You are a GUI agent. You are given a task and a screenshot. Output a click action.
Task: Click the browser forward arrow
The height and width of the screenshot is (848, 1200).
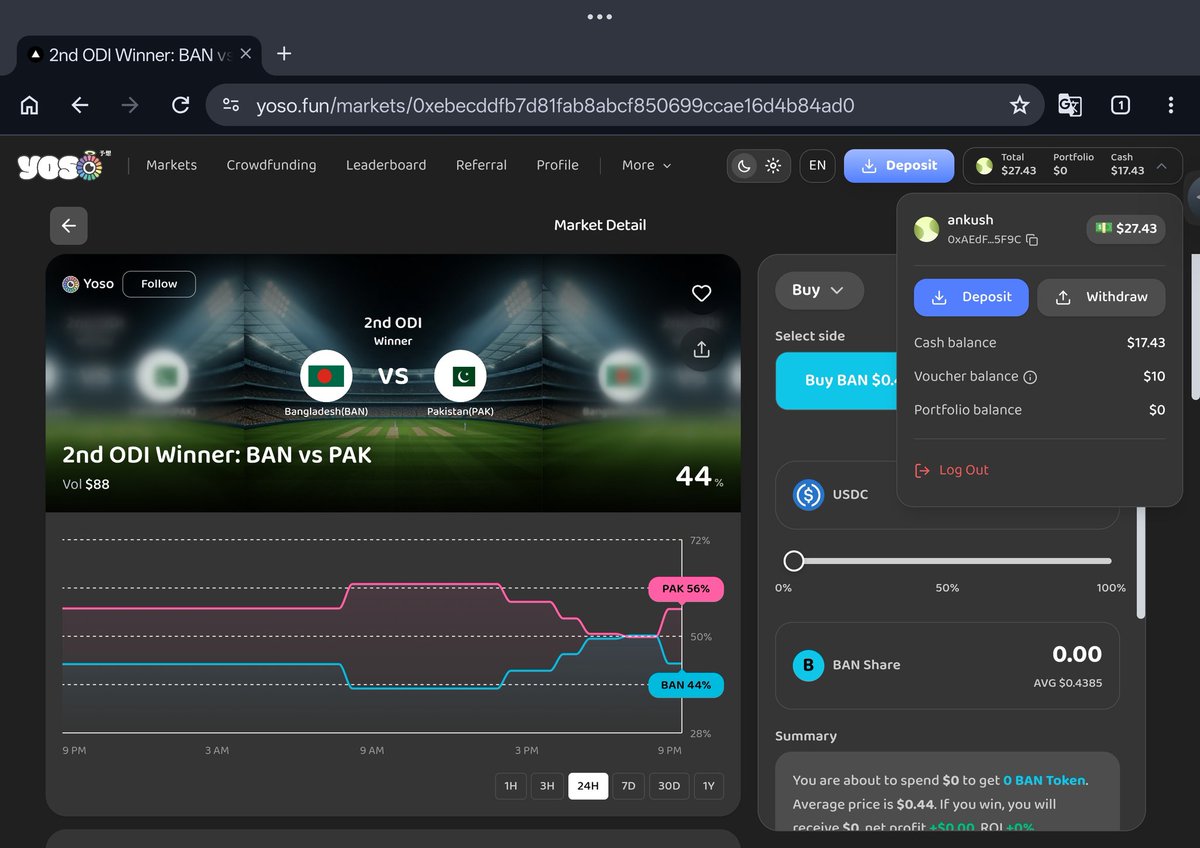click(130, 105)
